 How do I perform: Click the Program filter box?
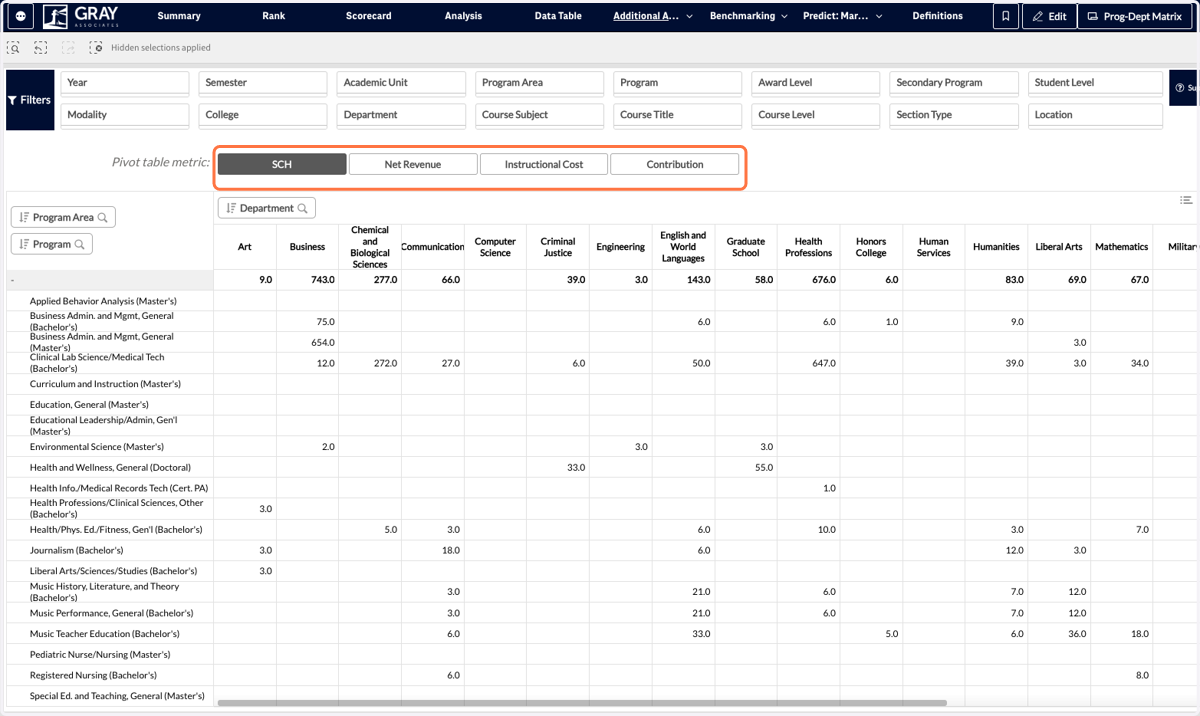tap(677, 83)
